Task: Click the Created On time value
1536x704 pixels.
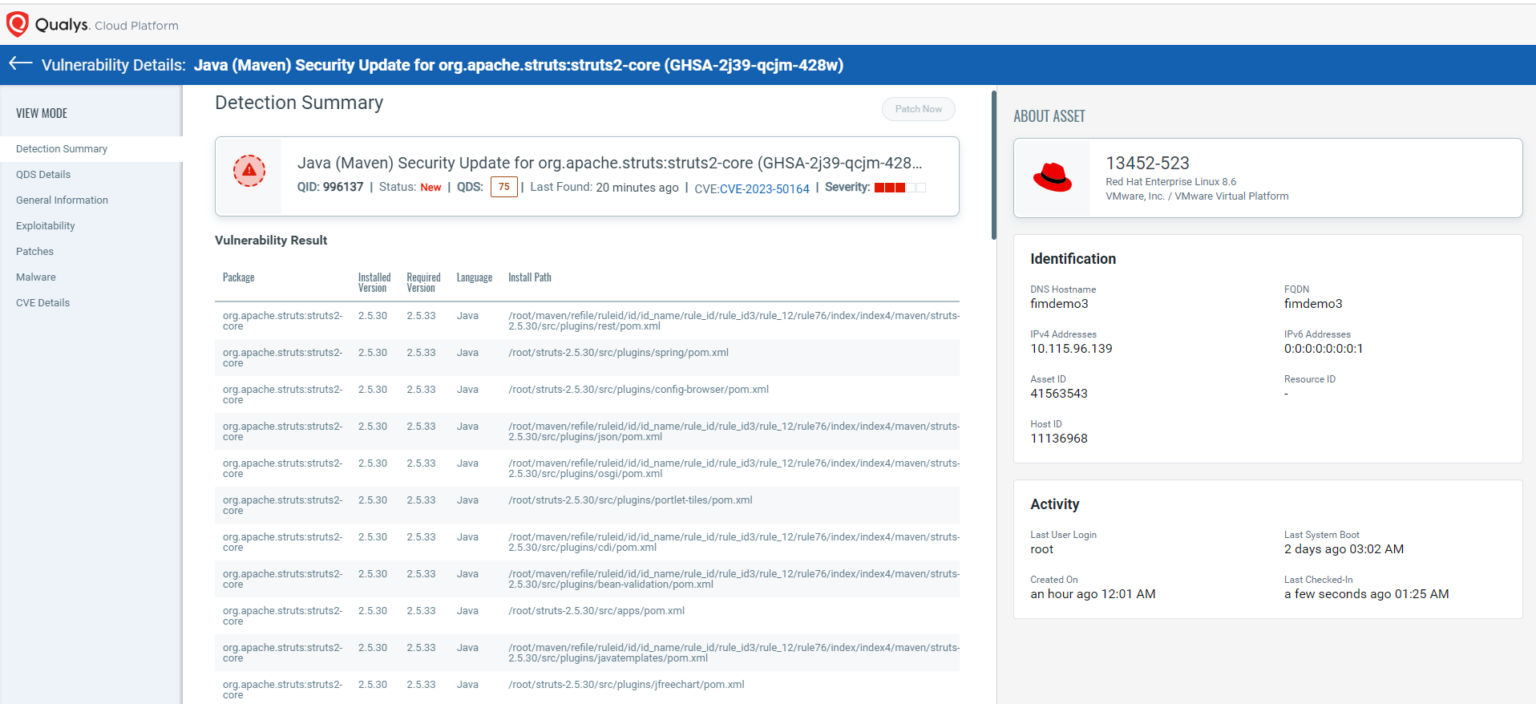Action: coord(1093,594)
